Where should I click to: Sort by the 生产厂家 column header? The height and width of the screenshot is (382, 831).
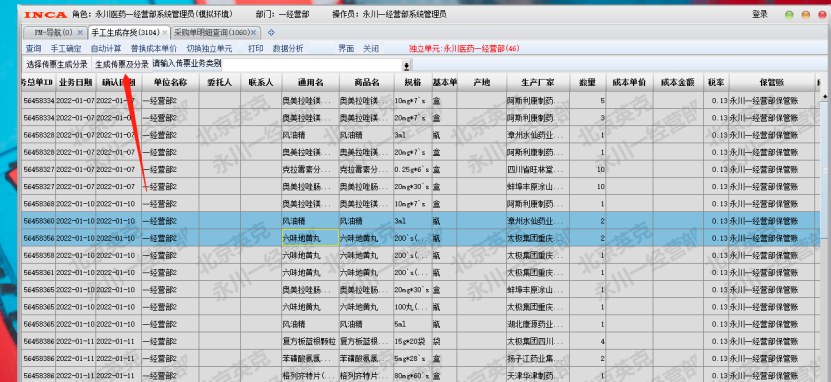click(x=537, y=83)
